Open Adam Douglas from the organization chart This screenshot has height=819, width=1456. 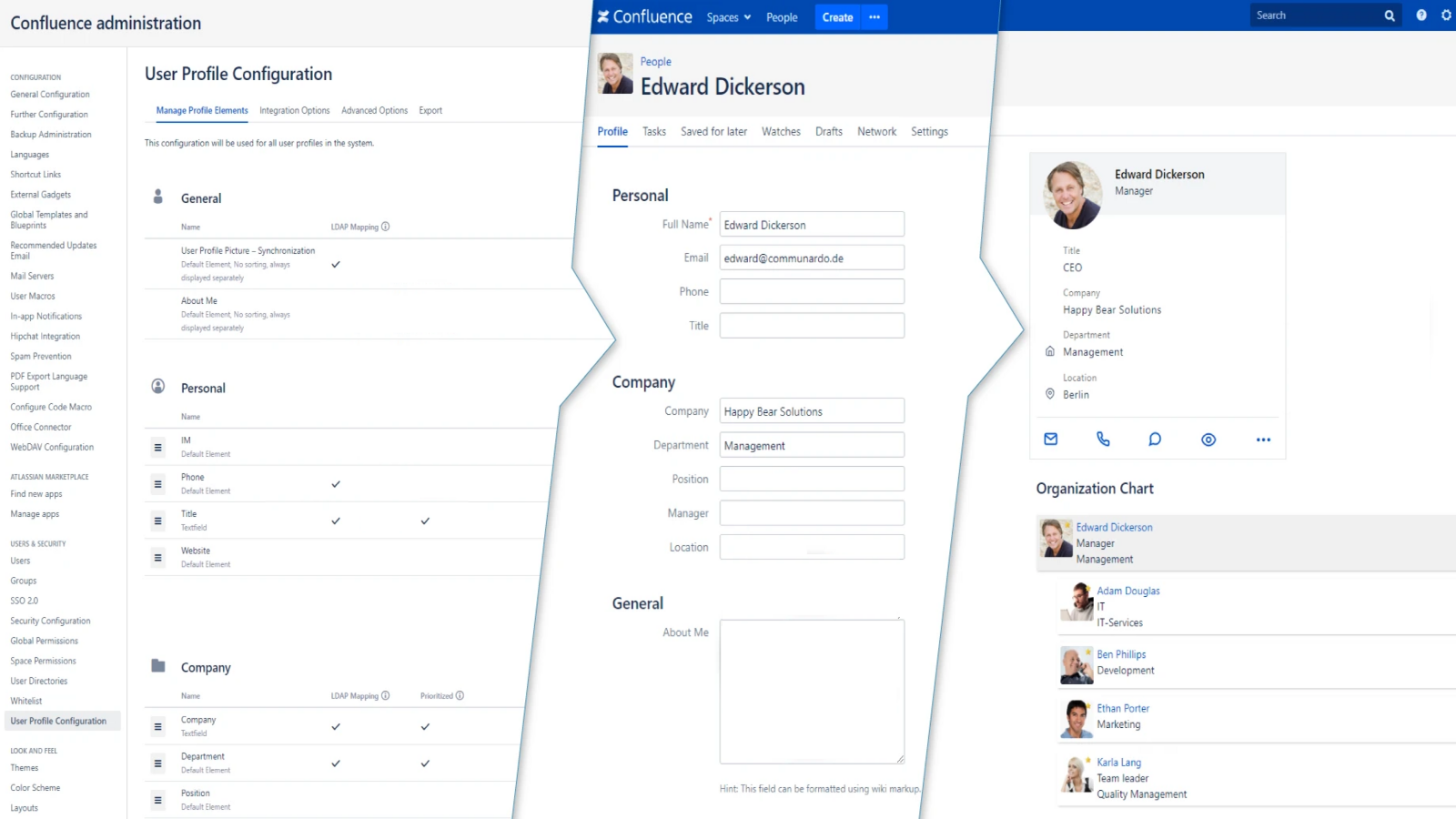(x=1127, y=591)
